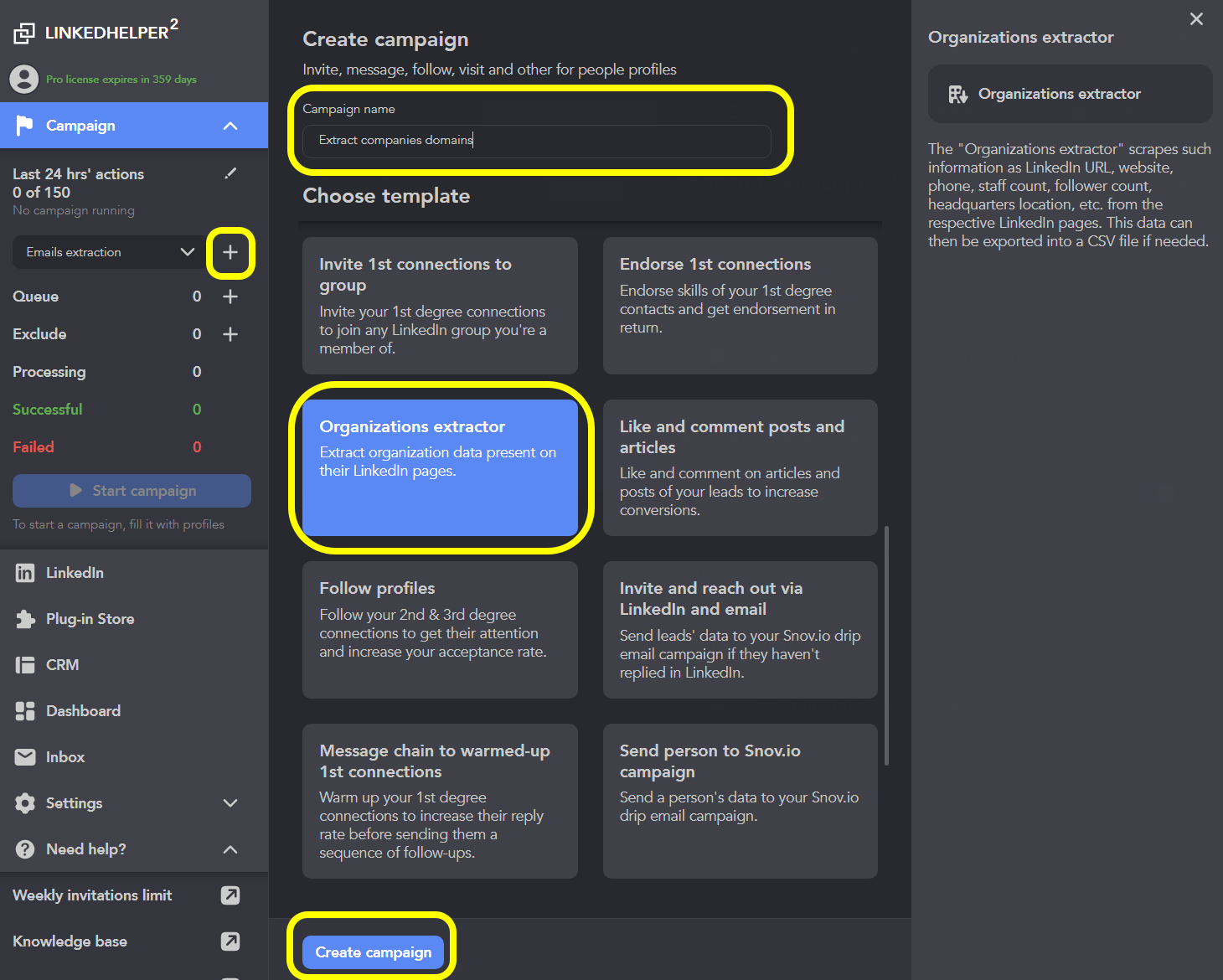Click the template list scrollbar
Viewport: 1223px width, 980px height.
click(x=886, y=645)
